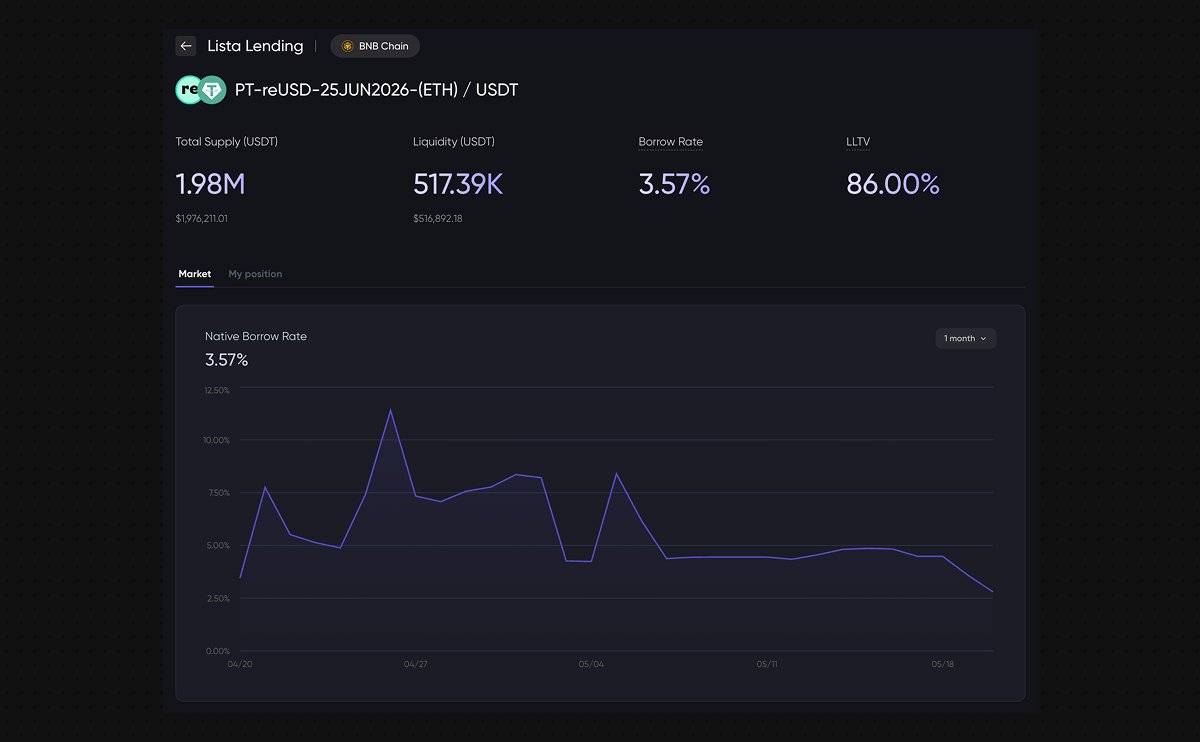Screen dimensions: 1200x742
Task: Click the 04/27 date on the x-axis
Action: click(x=416, y=664)
